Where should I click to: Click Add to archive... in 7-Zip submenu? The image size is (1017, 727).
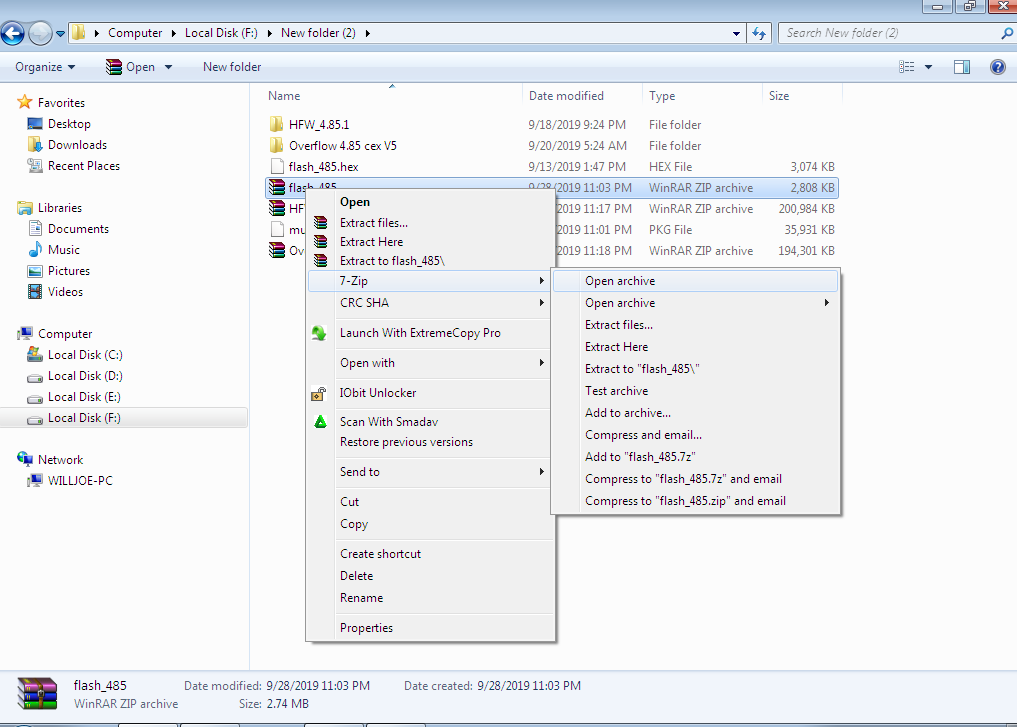[x=695, y=413]
